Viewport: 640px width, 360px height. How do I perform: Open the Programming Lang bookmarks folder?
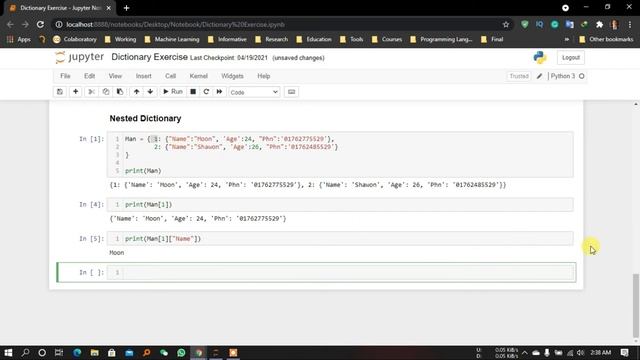(x=441, y=39)
